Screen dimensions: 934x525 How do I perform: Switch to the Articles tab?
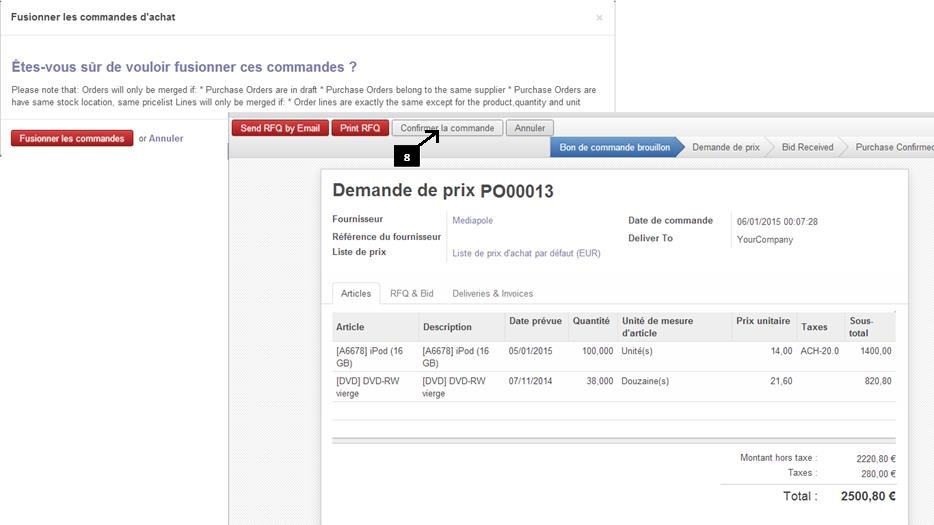pyautogui.click(x=356, y=293)
